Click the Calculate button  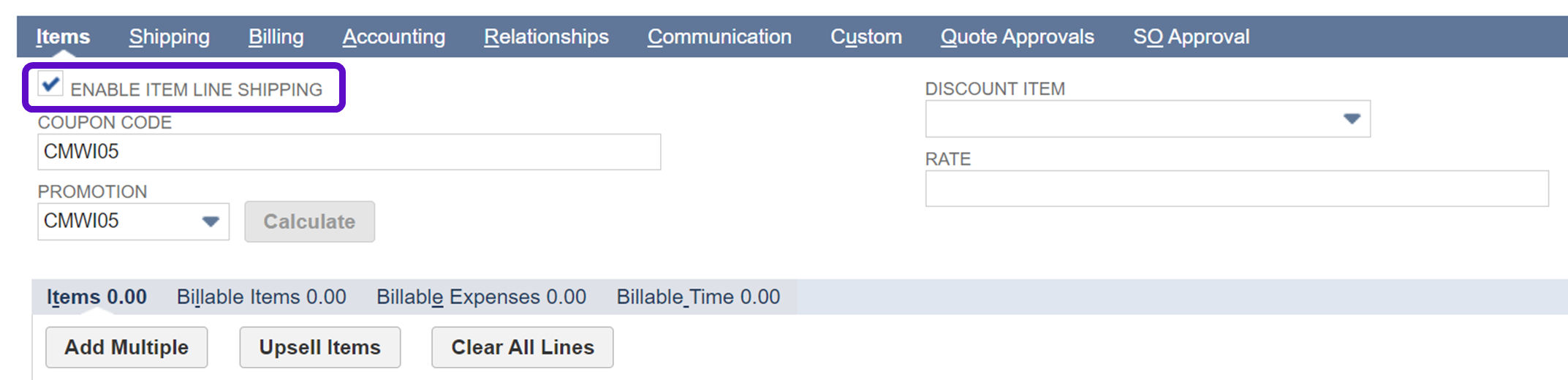pyautogui.click(x=309, y=221)
